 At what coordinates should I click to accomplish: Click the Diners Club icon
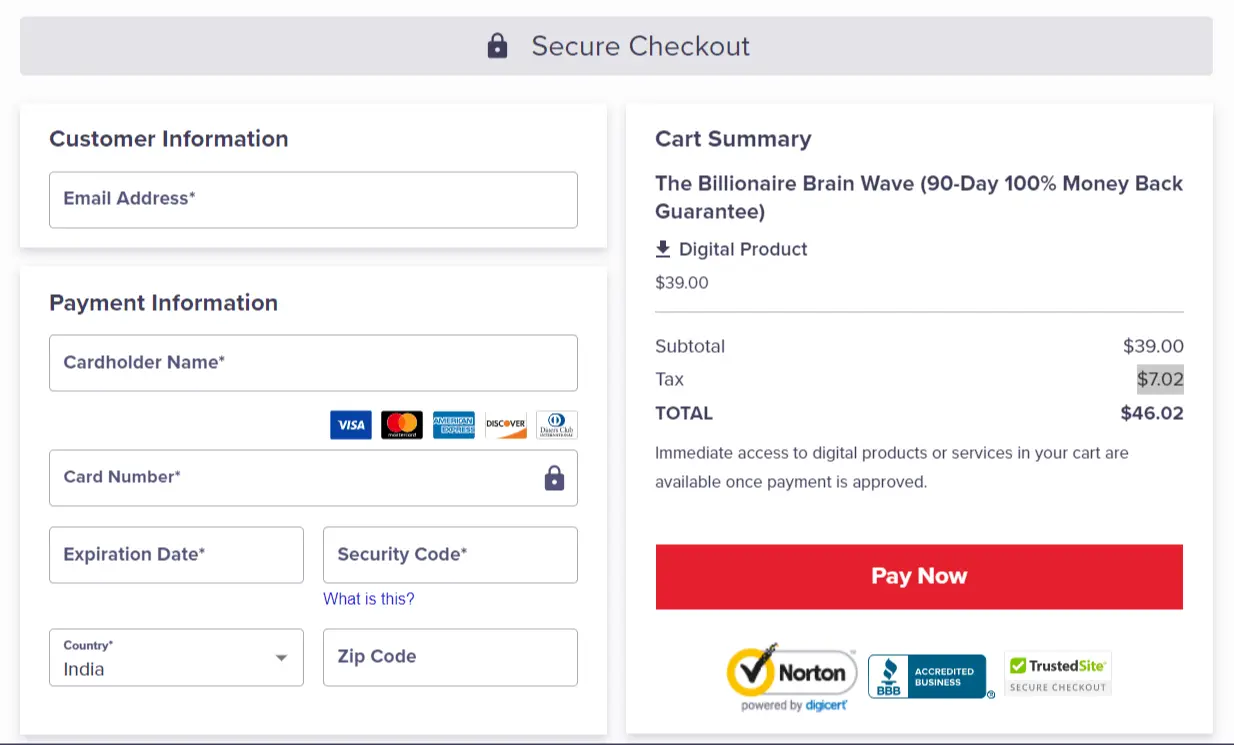[556, 424]
